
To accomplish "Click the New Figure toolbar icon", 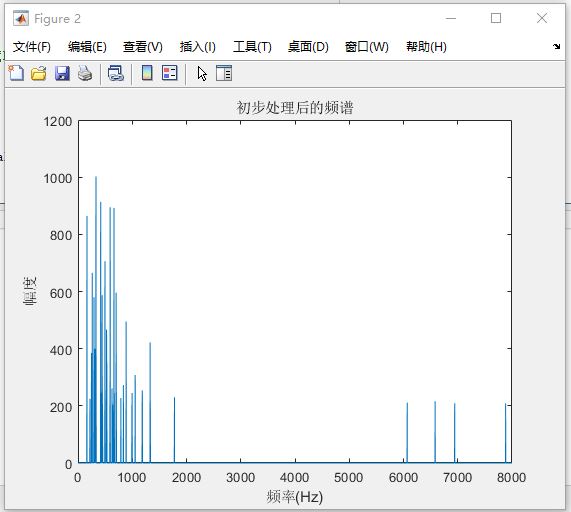I will pyautogui.click(x=16, y=73).
